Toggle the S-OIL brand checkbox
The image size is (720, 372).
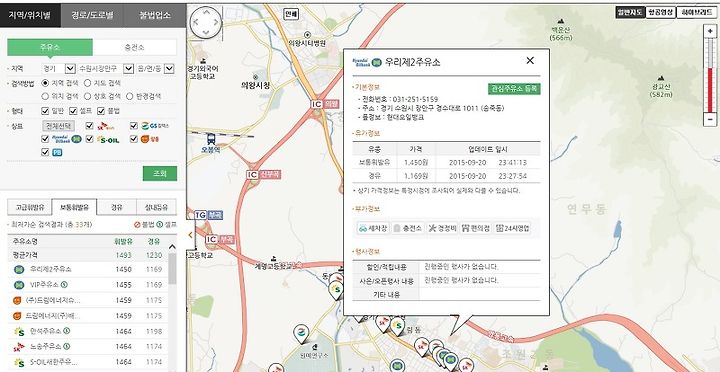click(x=90, y=139)
